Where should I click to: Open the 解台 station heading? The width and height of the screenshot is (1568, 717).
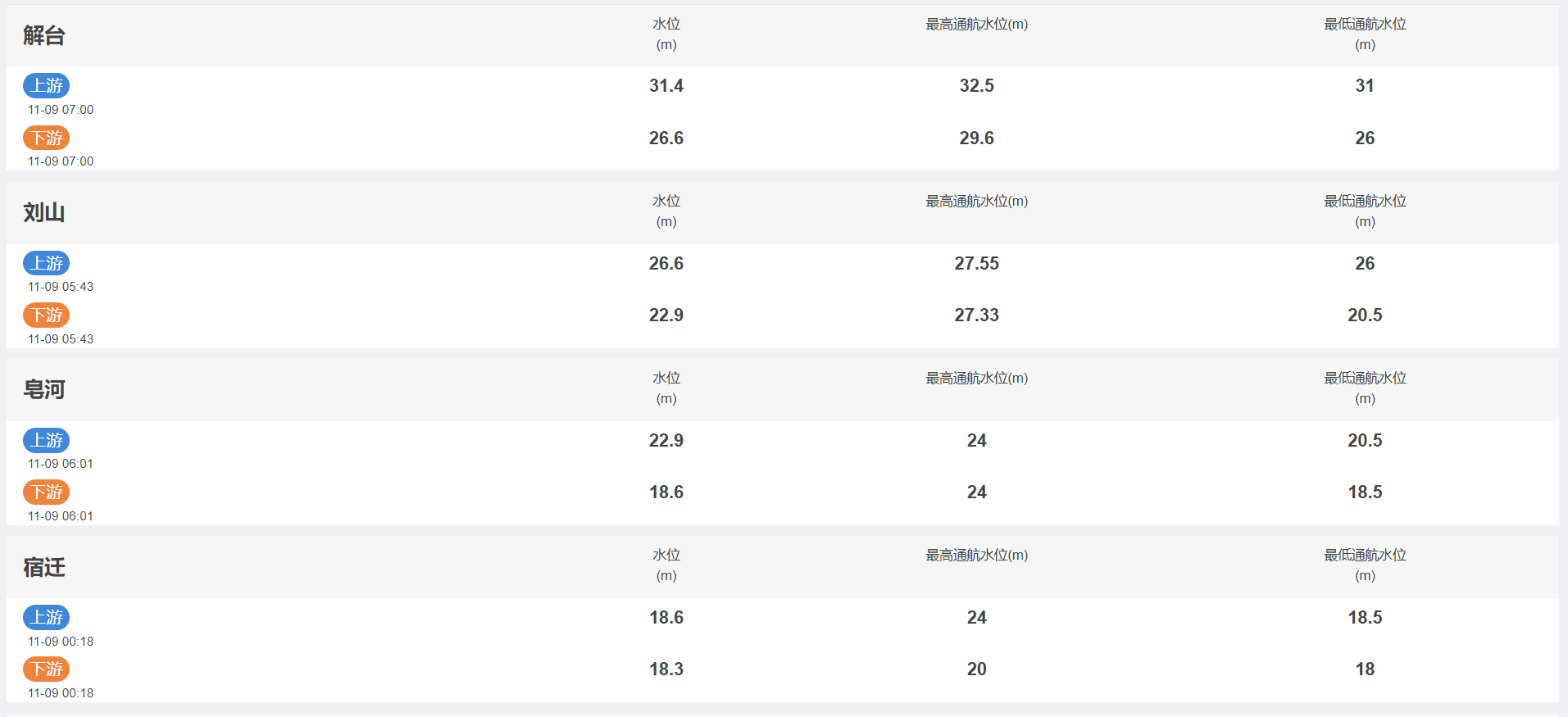(x=44, y=35)
